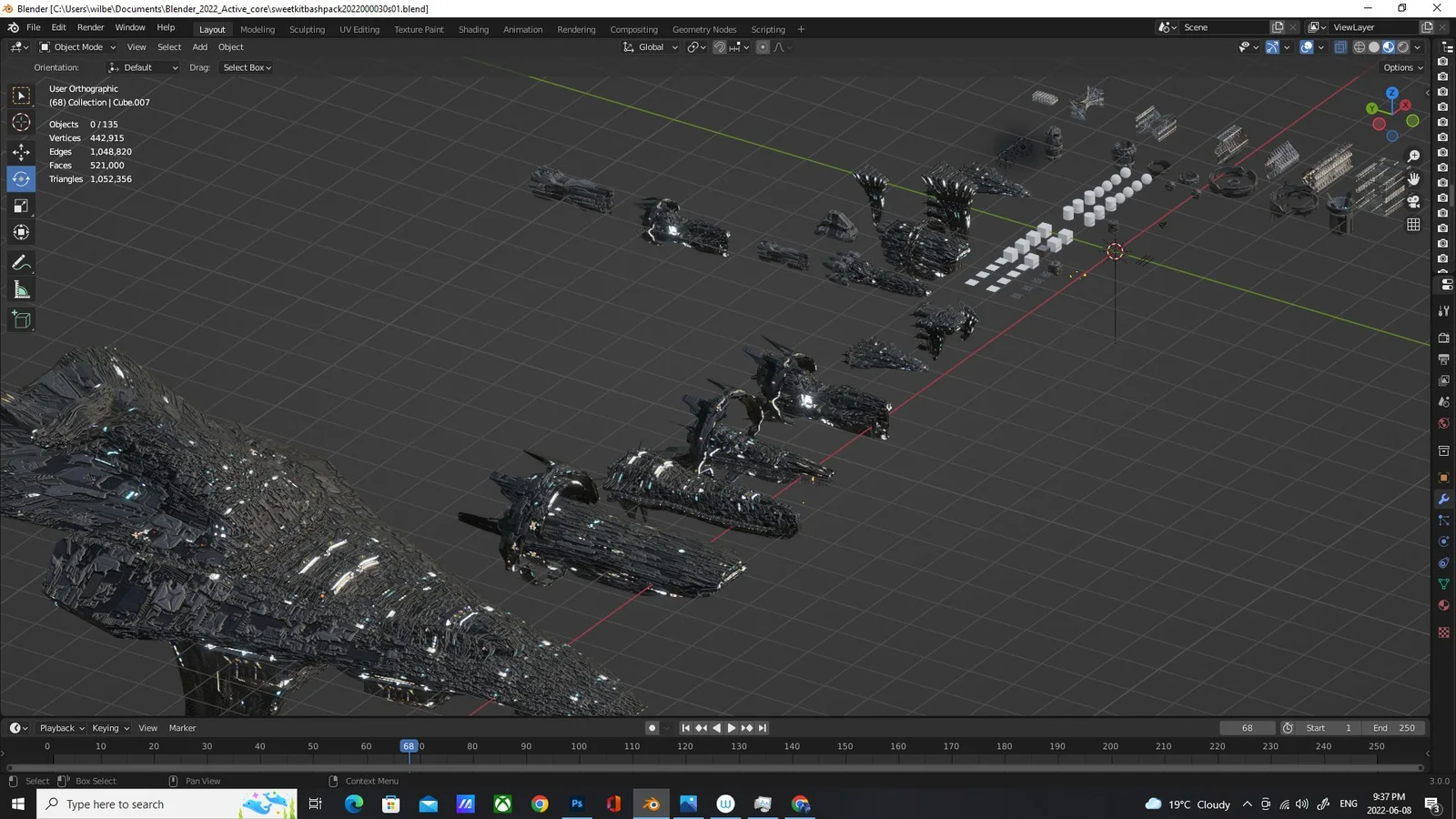Open the Render menu
Viewport: 1456px width, 819px height.
click(x=90, y=26)
